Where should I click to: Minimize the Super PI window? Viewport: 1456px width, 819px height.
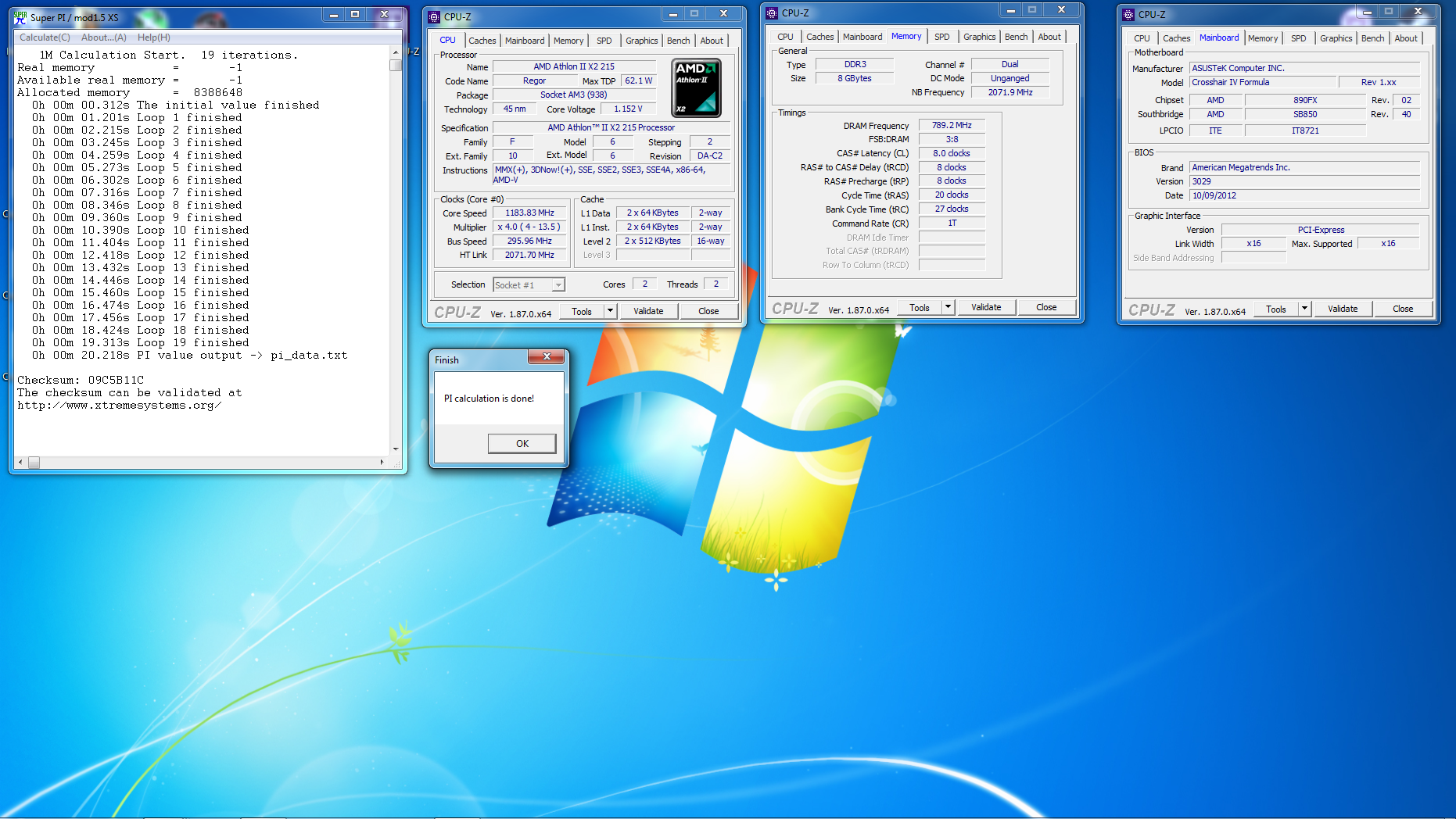(x=334, y=15)
